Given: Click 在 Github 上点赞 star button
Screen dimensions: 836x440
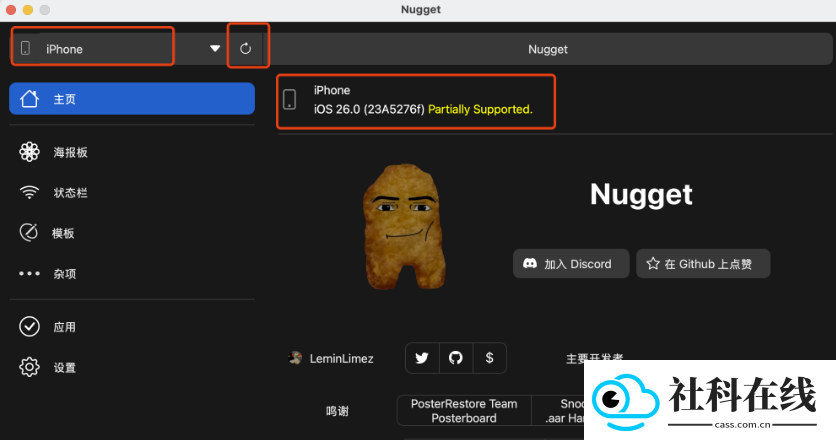Looking at the screenshot, I should (703, 263).
